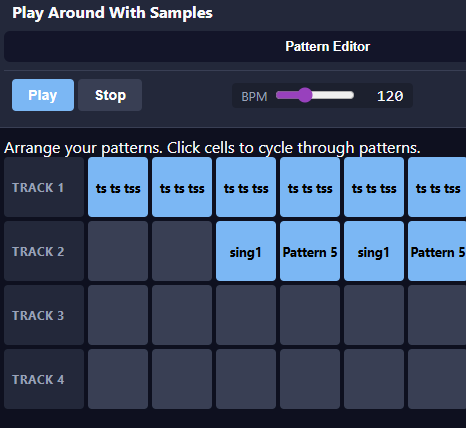Toggle second 'Pattern 5' cell in Track 2
The image size is (466, 428).
(437, 251)
